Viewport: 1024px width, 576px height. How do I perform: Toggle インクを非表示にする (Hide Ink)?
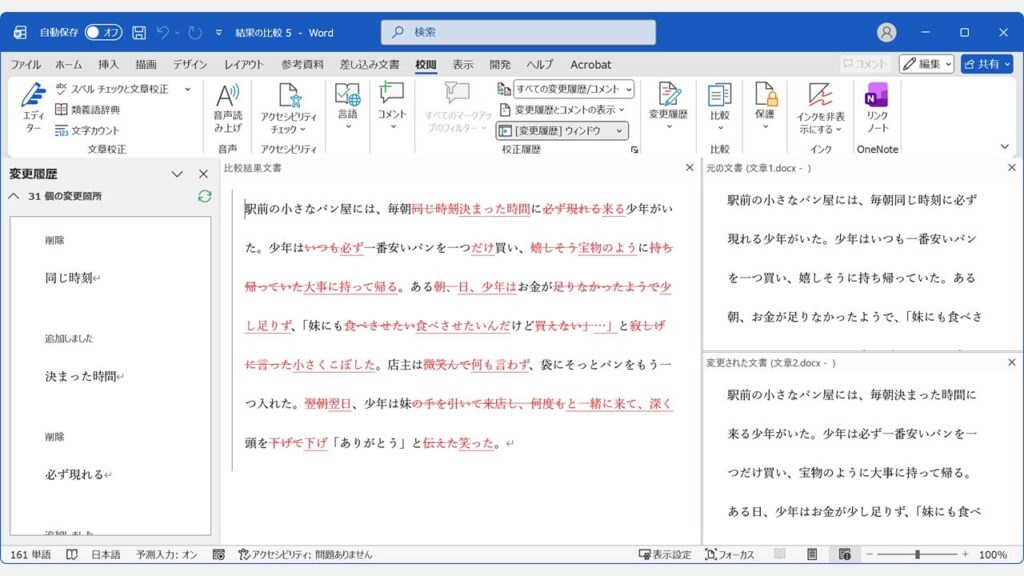click(821, 100)
